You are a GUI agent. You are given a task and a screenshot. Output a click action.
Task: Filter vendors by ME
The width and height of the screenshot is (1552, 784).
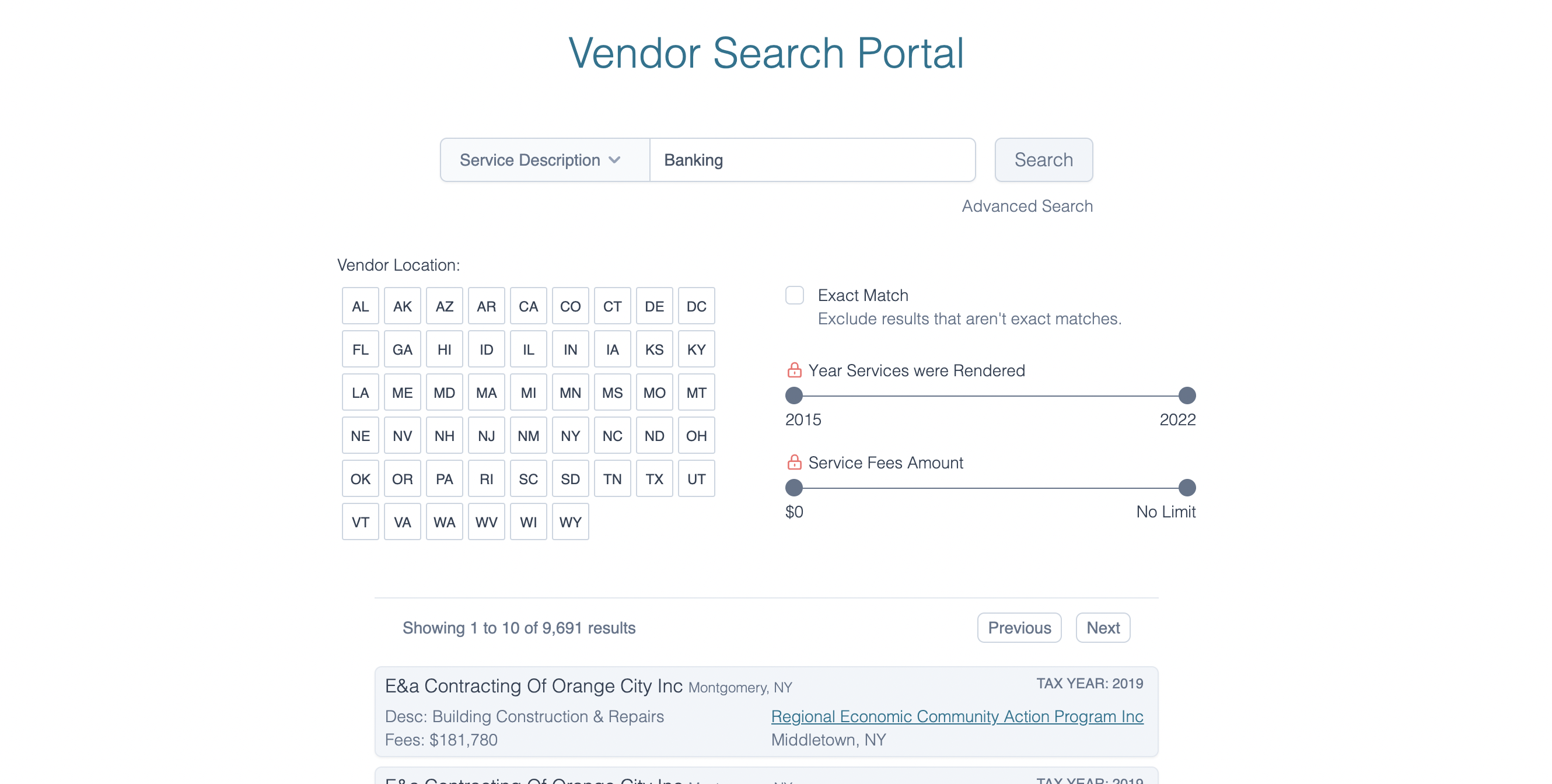403,393
